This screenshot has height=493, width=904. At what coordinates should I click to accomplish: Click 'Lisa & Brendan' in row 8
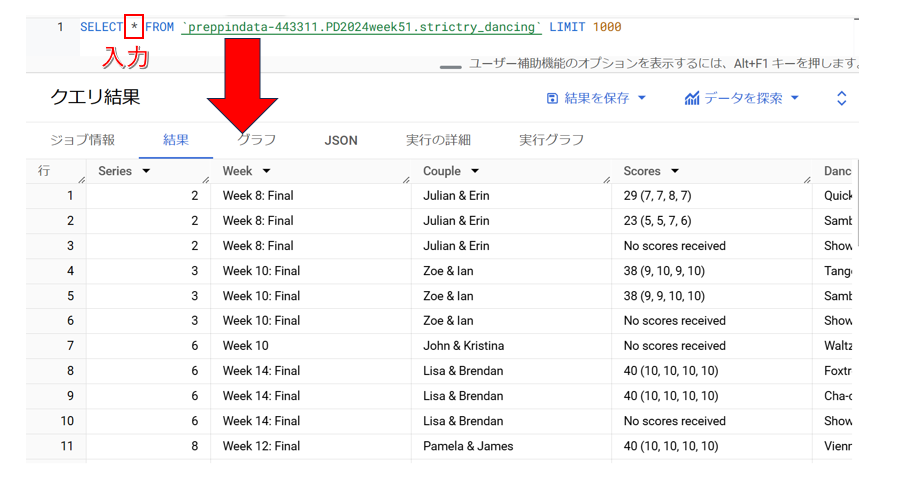click(463, 371)
